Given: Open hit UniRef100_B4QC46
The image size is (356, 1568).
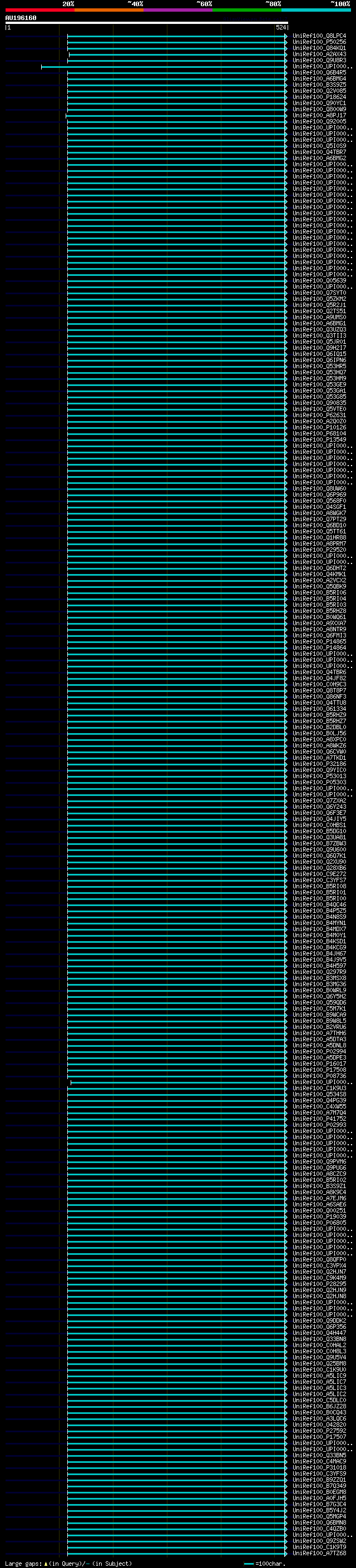Looking at the screenshot, I should (x=319, y=904).
